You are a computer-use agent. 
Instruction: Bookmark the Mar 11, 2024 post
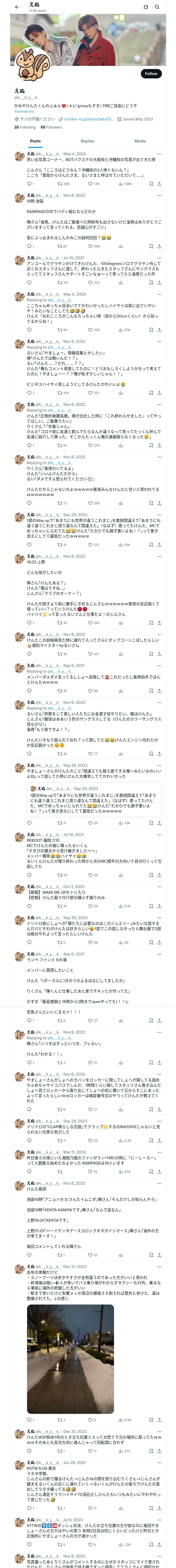[150, 1172]
